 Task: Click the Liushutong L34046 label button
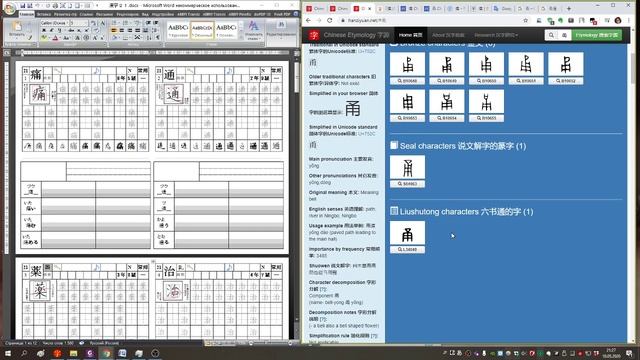coord(407,249)
